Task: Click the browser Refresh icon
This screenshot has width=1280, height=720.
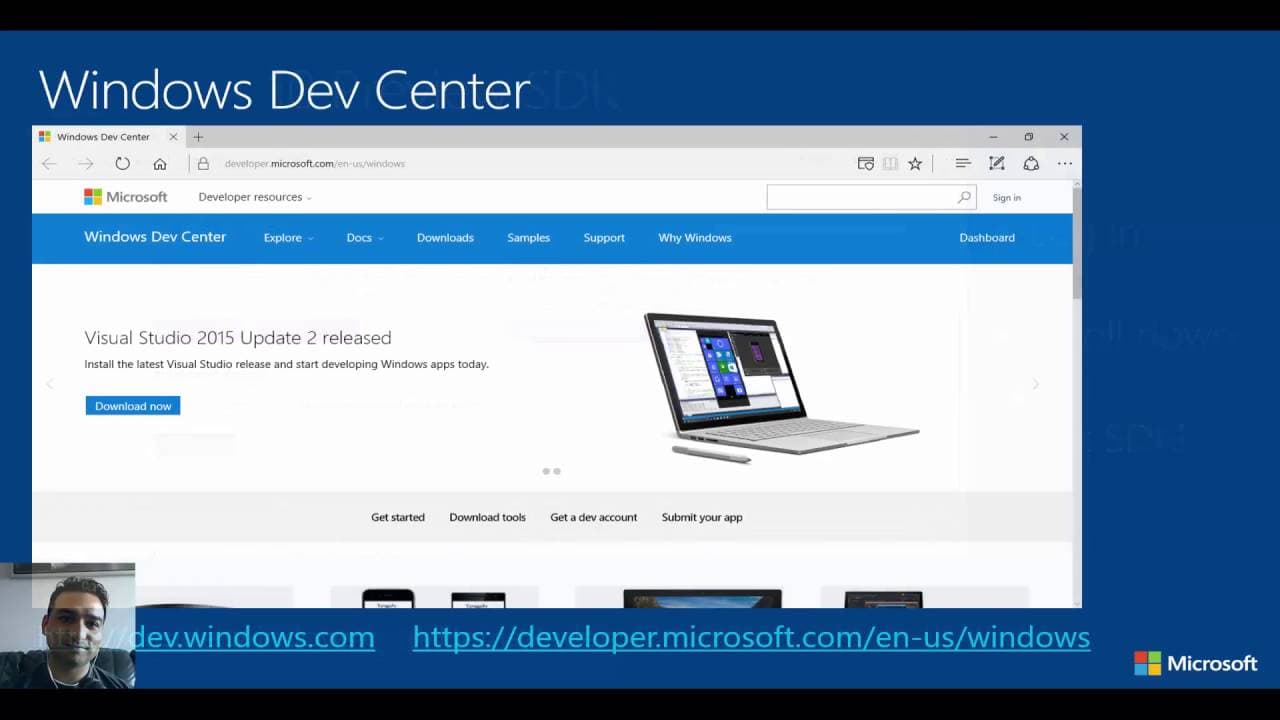Action: tap(122, 164)
